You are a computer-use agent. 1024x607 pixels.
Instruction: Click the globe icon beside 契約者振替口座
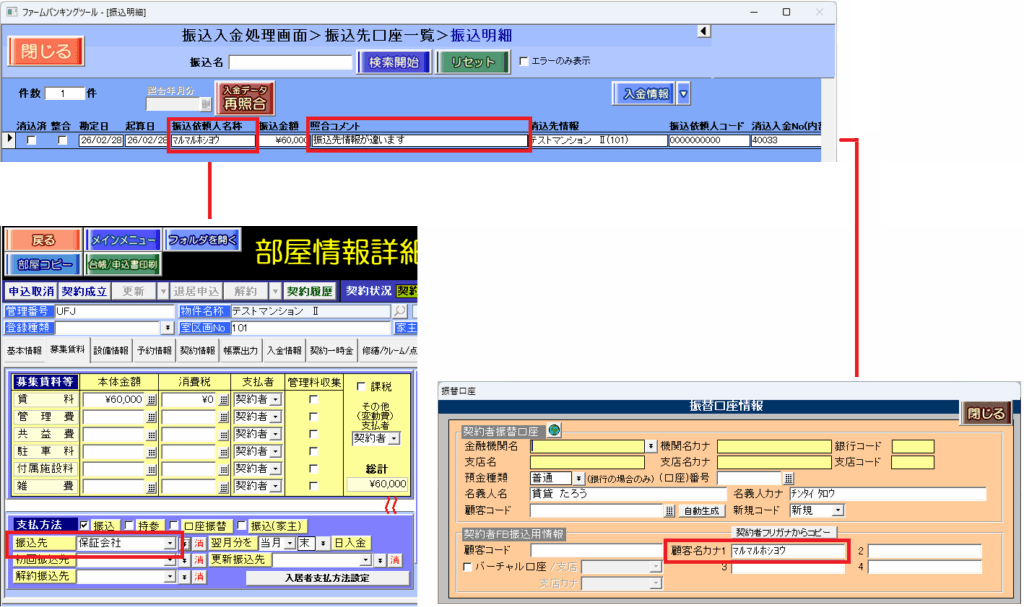click(x=554, y=431)
